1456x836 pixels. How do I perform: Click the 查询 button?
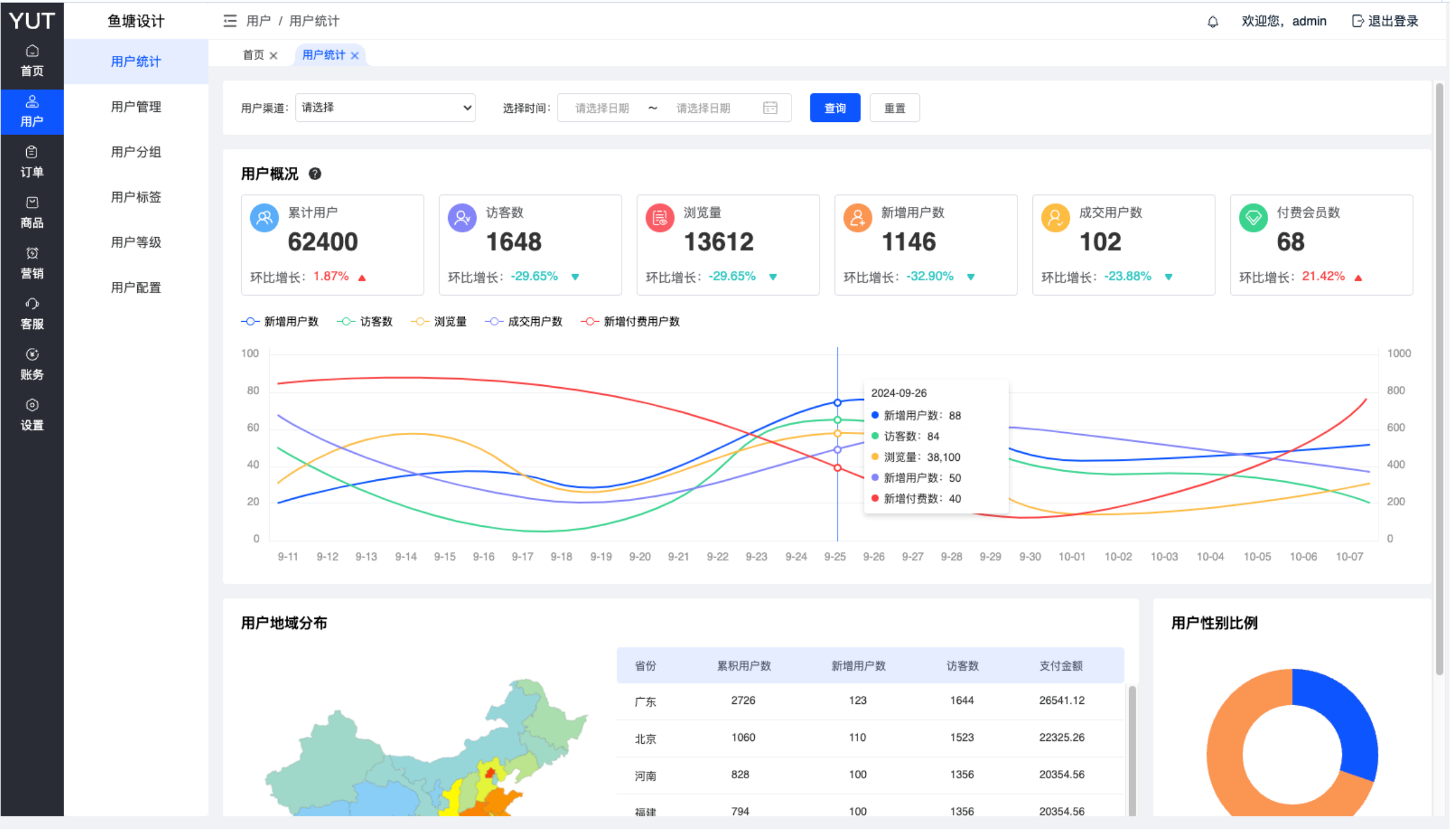click(x=834, y=108)
